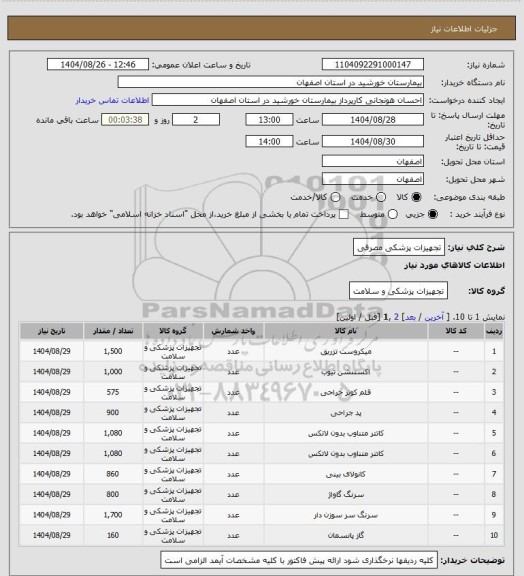Select item name سرنگ گاواژ
This screenshot has height=576, width=524.
tap(345, 495)
